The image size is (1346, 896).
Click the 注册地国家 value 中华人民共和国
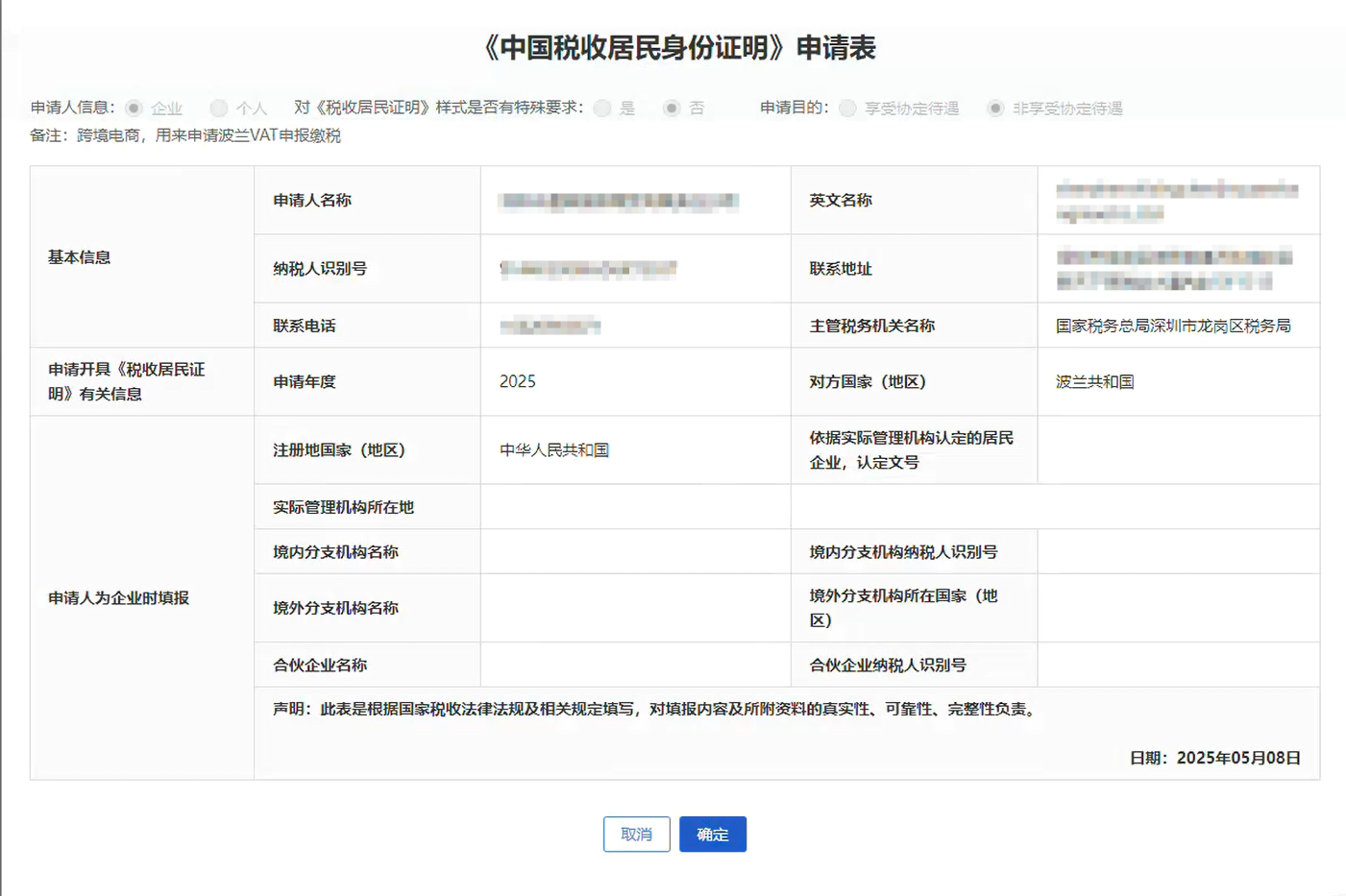tap(554, 449)
